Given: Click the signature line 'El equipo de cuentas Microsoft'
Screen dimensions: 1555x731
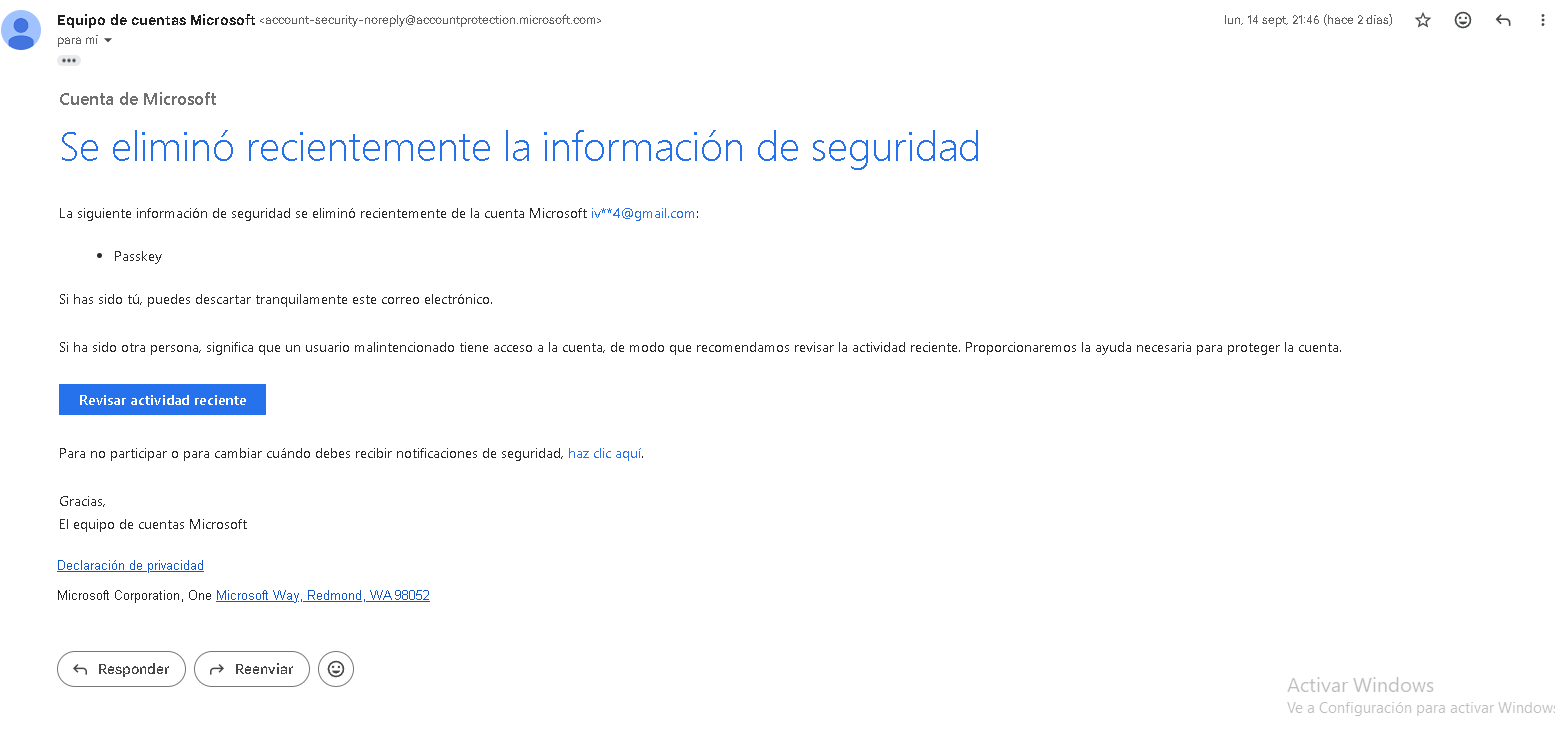Looking at the screenshot, I should (x=153, y=525).
